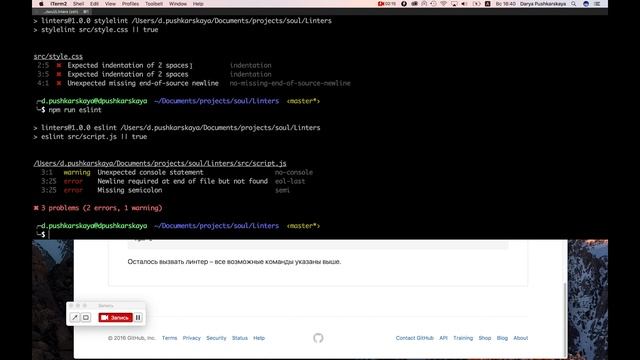The image size is (640, 360).
Task: Open the Status link in GitHub footer
Action: pos(240,338)
